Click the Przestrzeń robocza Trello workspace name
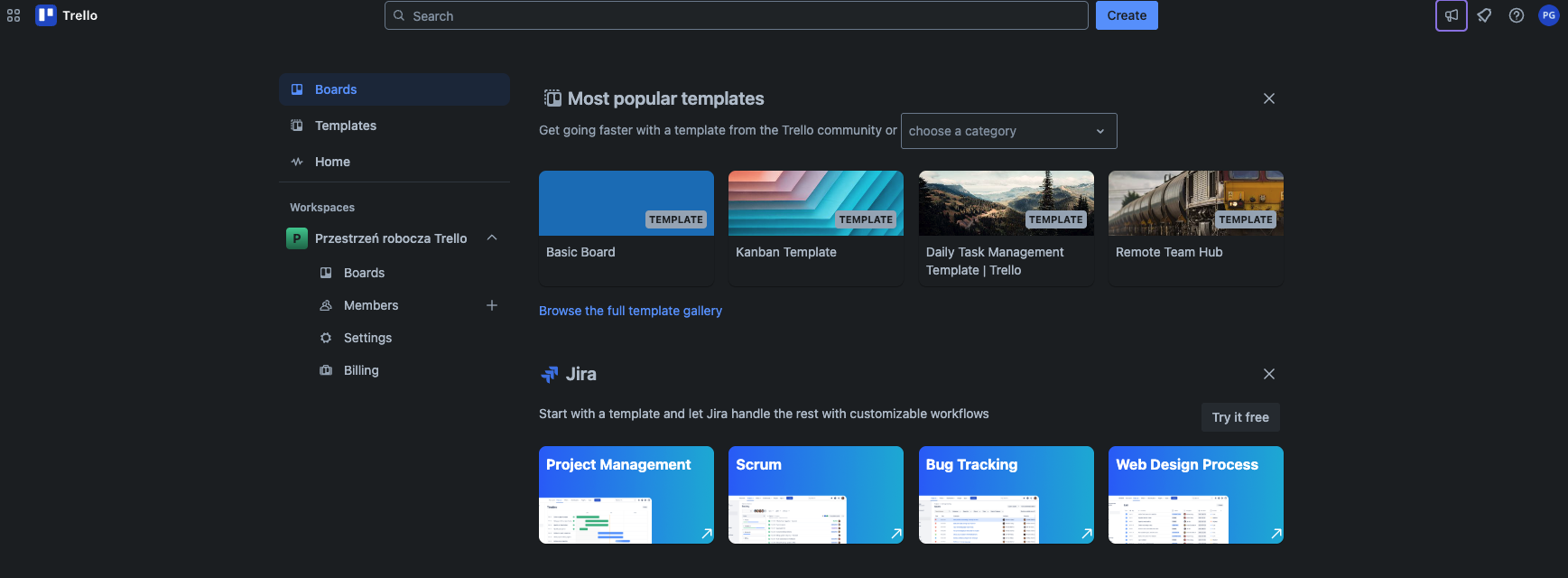1568x578 pixels. coord(391,238)
